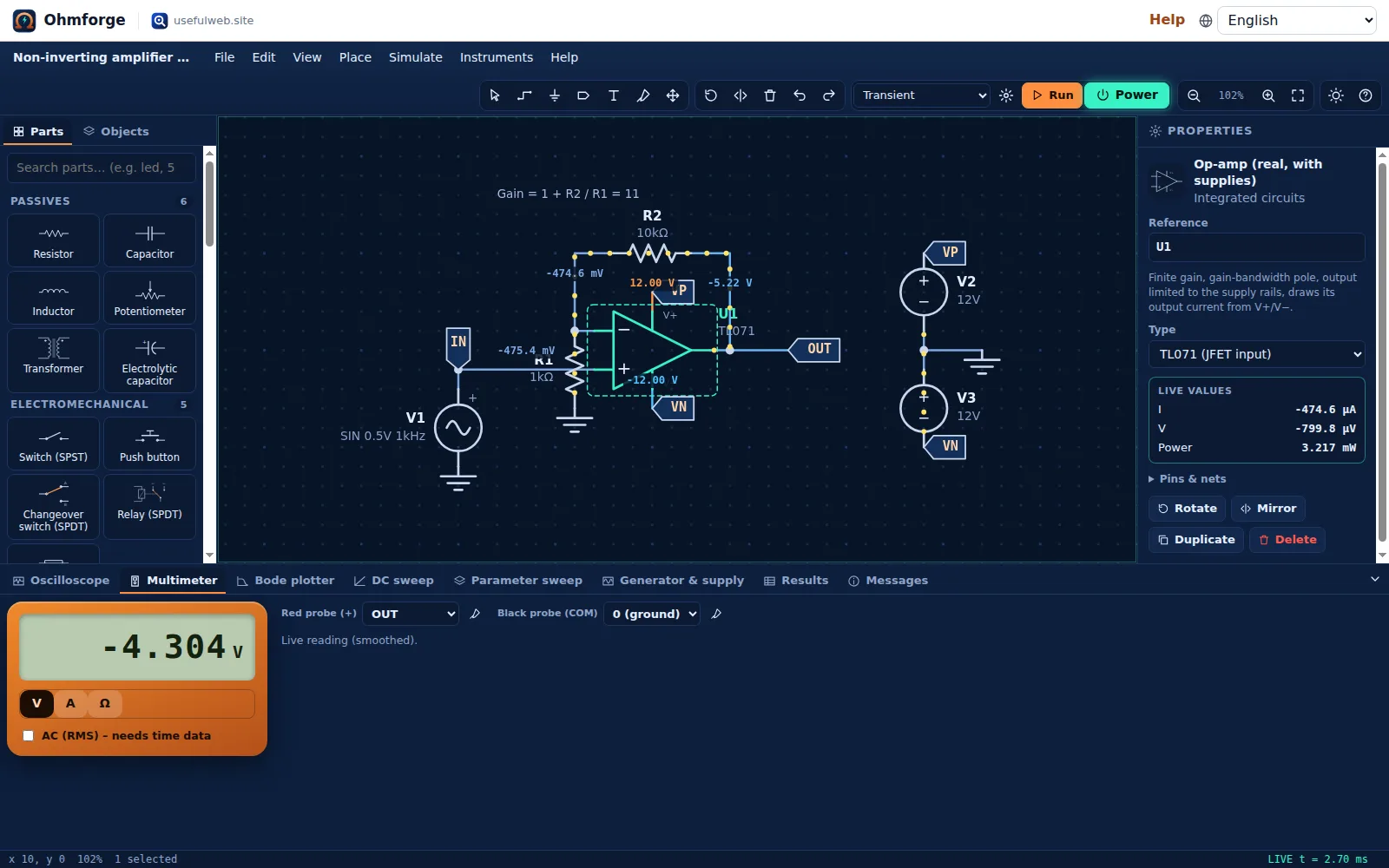Click the OUT net label on schematic
The image size is (1389, 868).
(814, 349)
